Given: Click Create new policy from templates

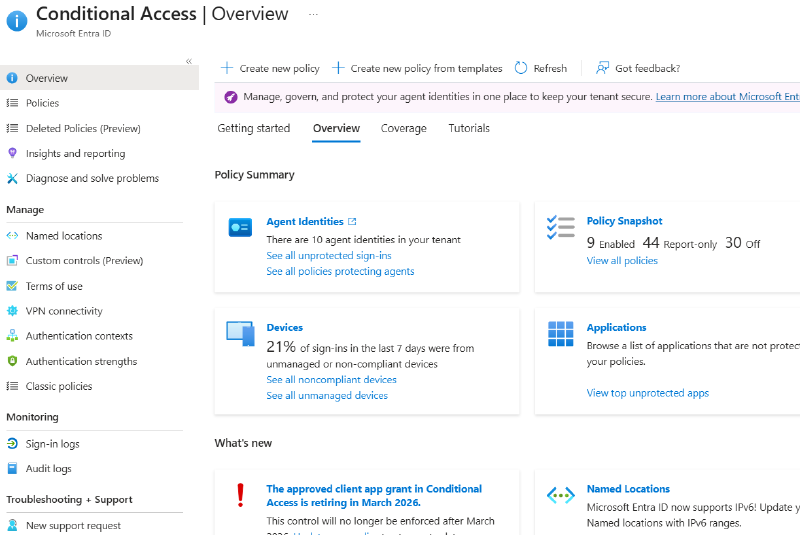Looking at the screenshot, I should [426, 68].
